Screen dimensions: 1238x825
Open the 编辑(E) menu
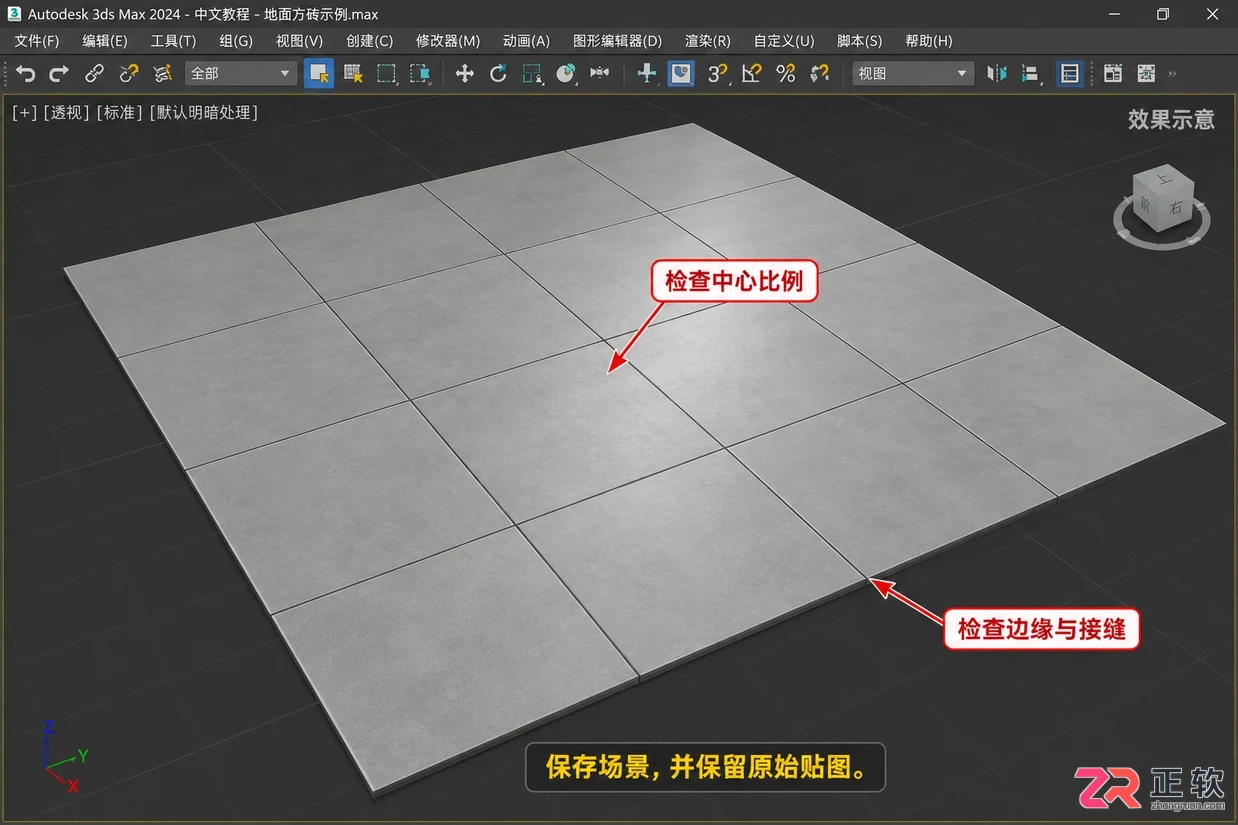click(105, 41)
